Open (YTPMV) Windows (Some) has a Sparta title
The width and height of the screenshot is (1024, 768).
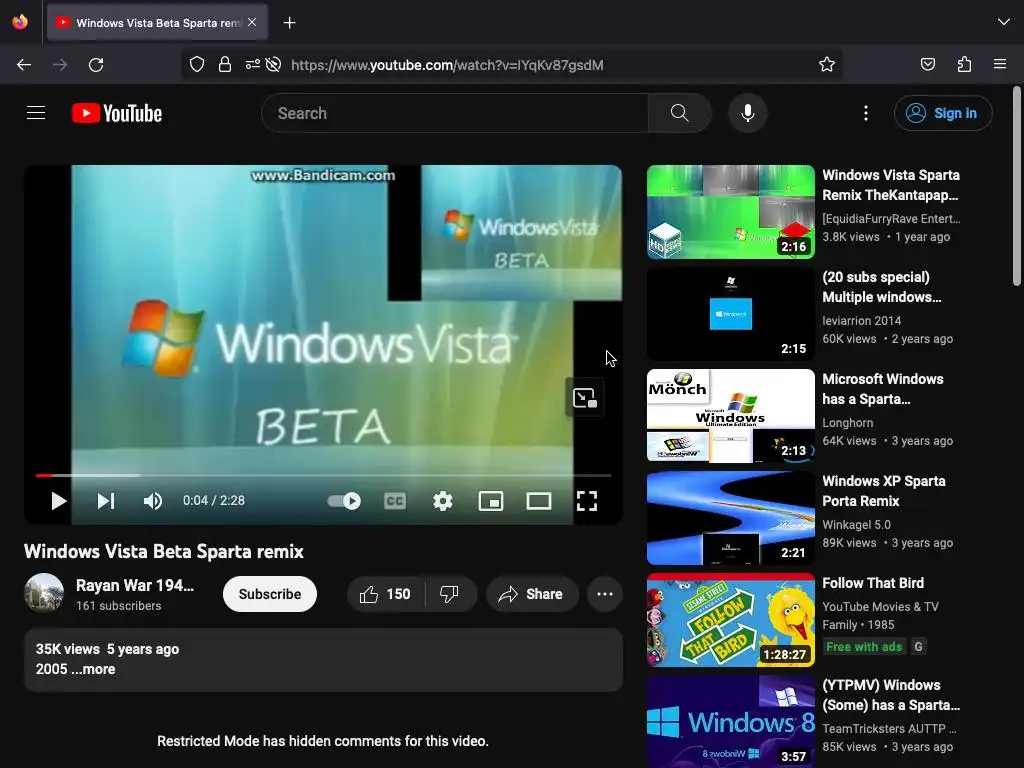pyautogui.click(x=891, y=695)
